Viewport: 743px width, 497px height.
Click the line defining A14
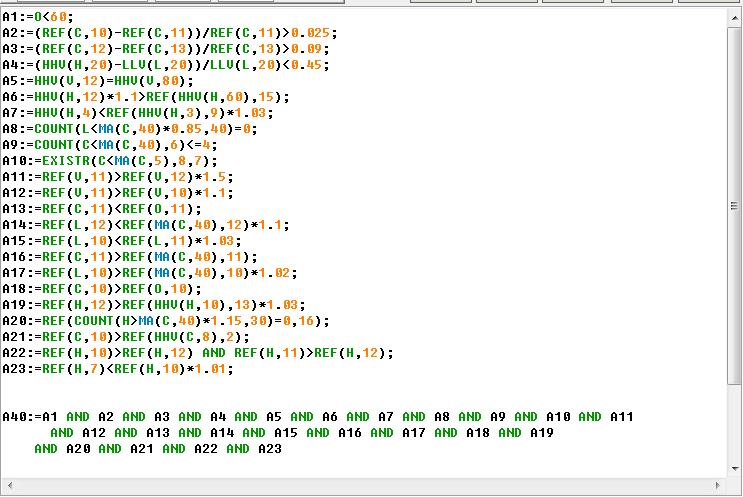tap(146, 225)
